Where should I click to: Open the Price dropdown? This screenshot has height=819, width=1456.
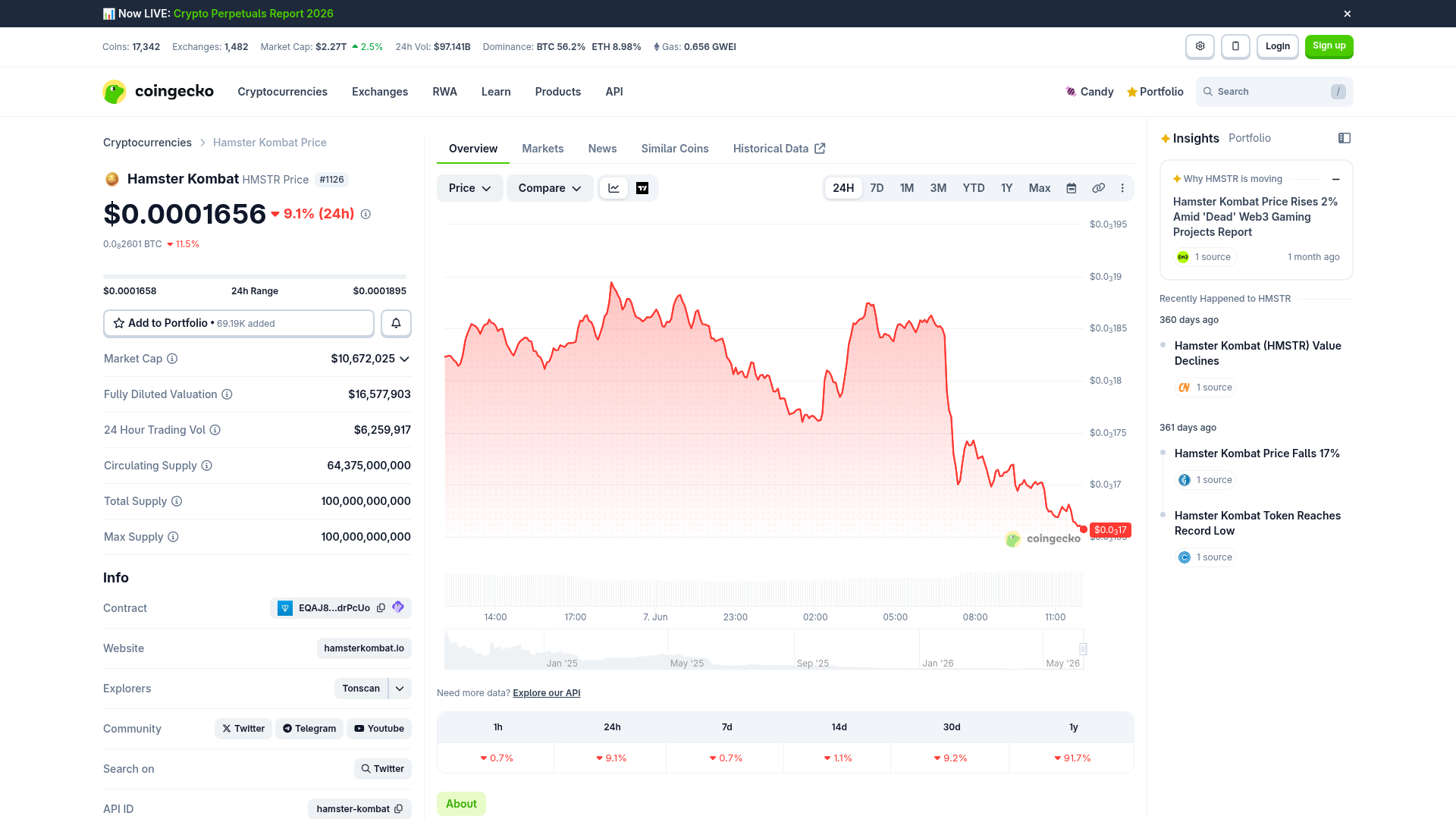[469, 188]
